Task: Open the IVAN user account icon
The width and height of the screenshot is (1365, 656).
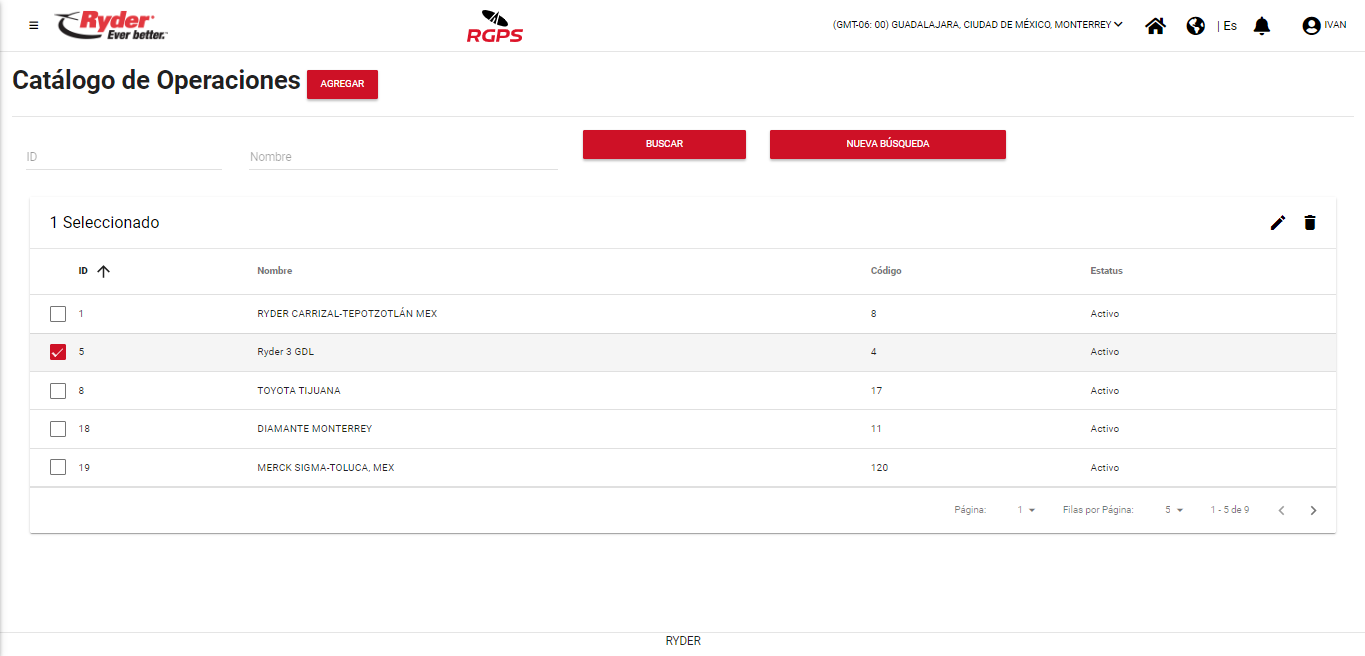Action: click(x=1311, y=26)
